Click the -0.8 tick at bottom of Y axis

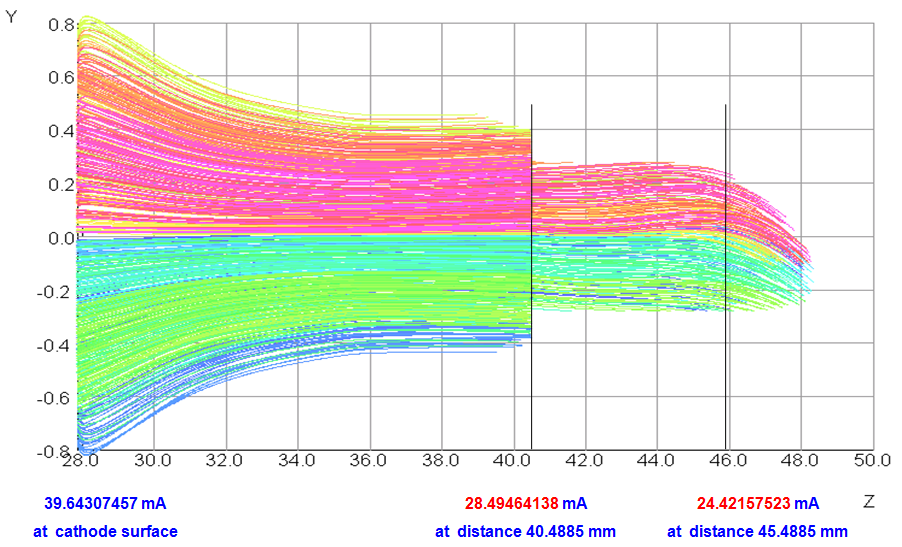[58, 451]
